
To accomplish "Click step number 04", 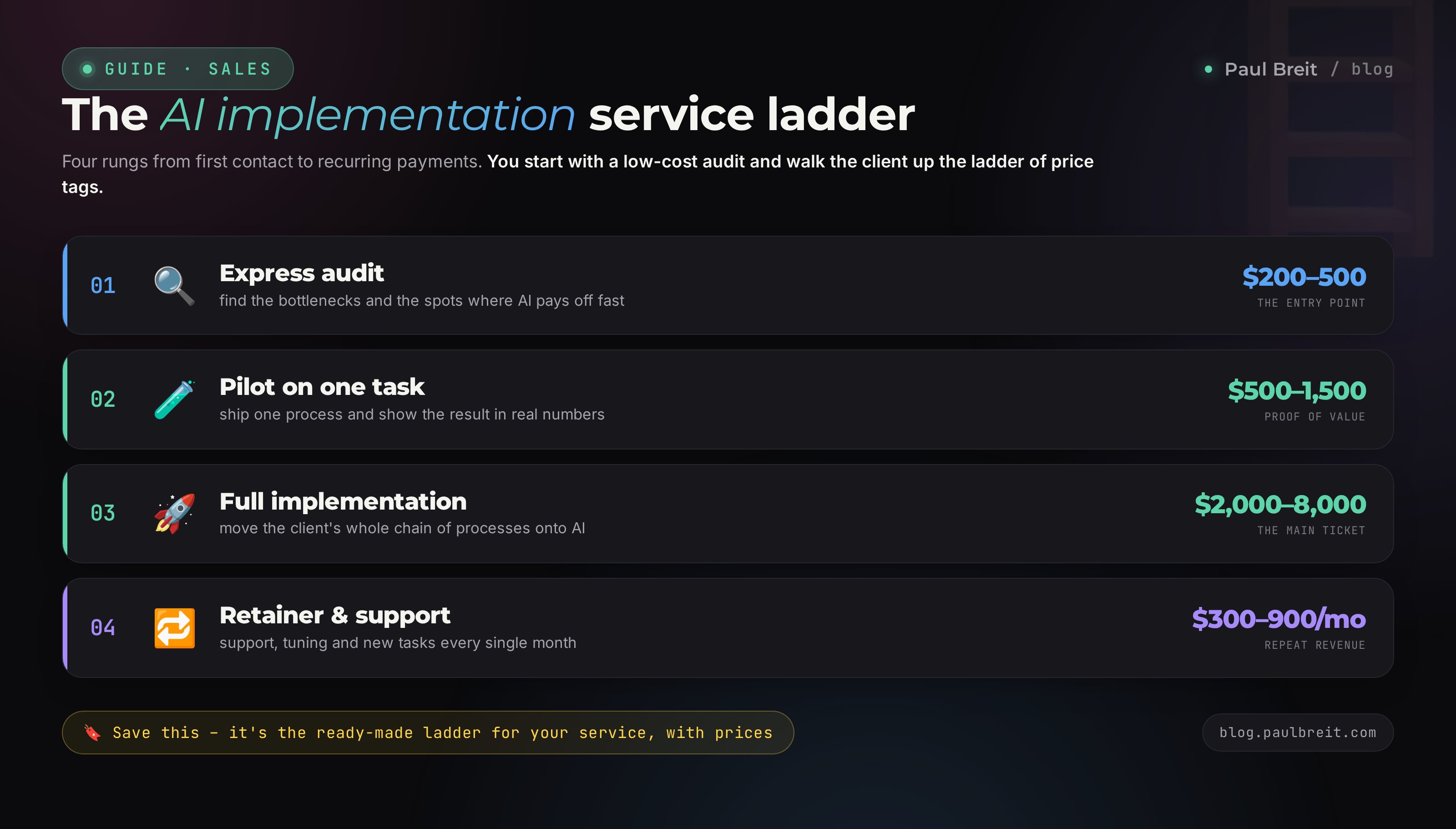I will (x=103, y=628).
